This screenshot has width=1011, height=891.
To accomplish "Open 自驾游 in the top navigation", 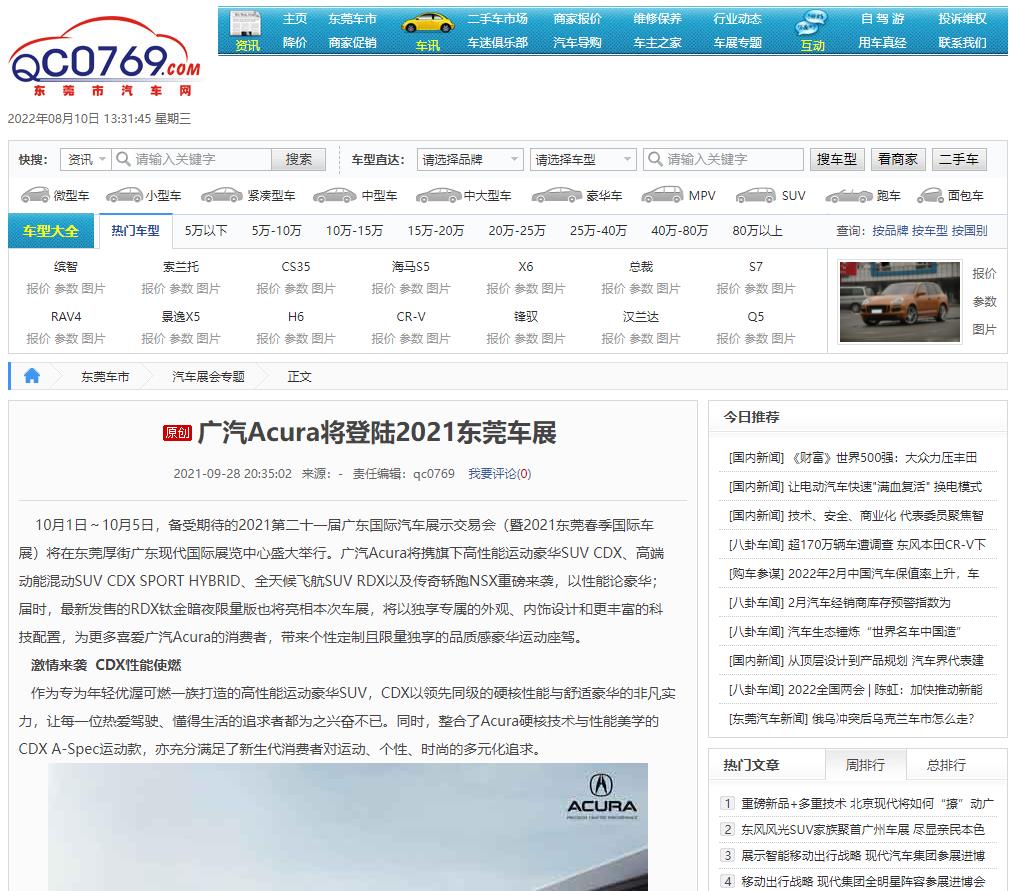I will (x=882, y=19).
